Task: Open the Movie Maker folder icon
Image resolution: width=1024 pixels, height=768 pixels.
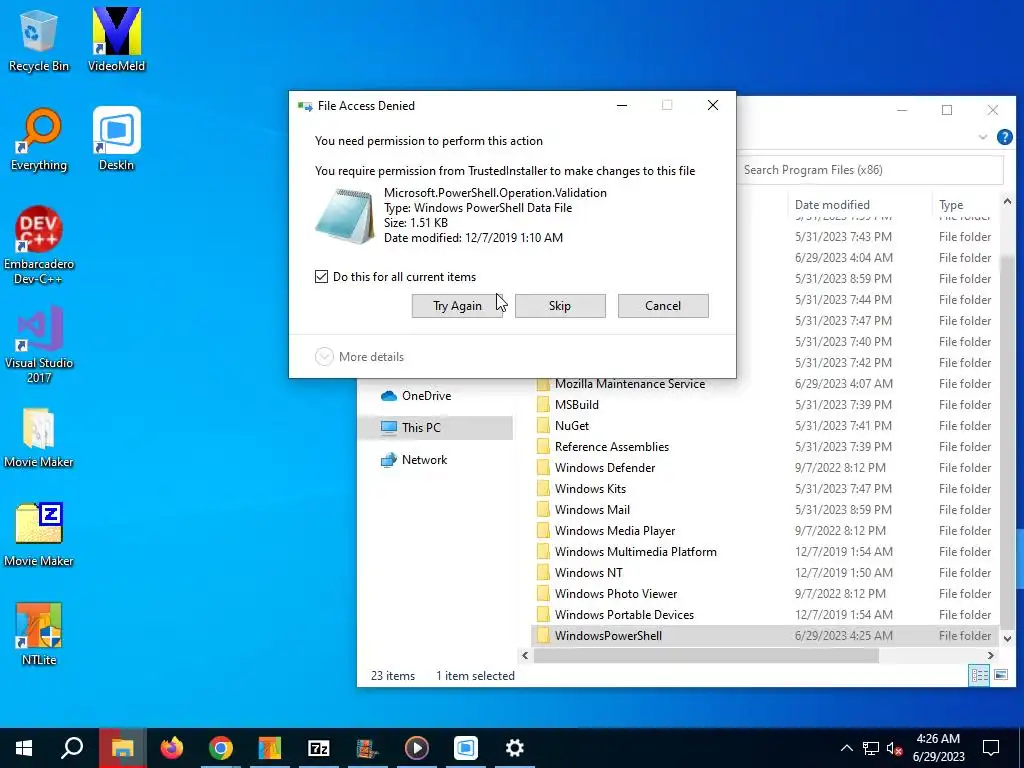Action: tap(39, 438)
